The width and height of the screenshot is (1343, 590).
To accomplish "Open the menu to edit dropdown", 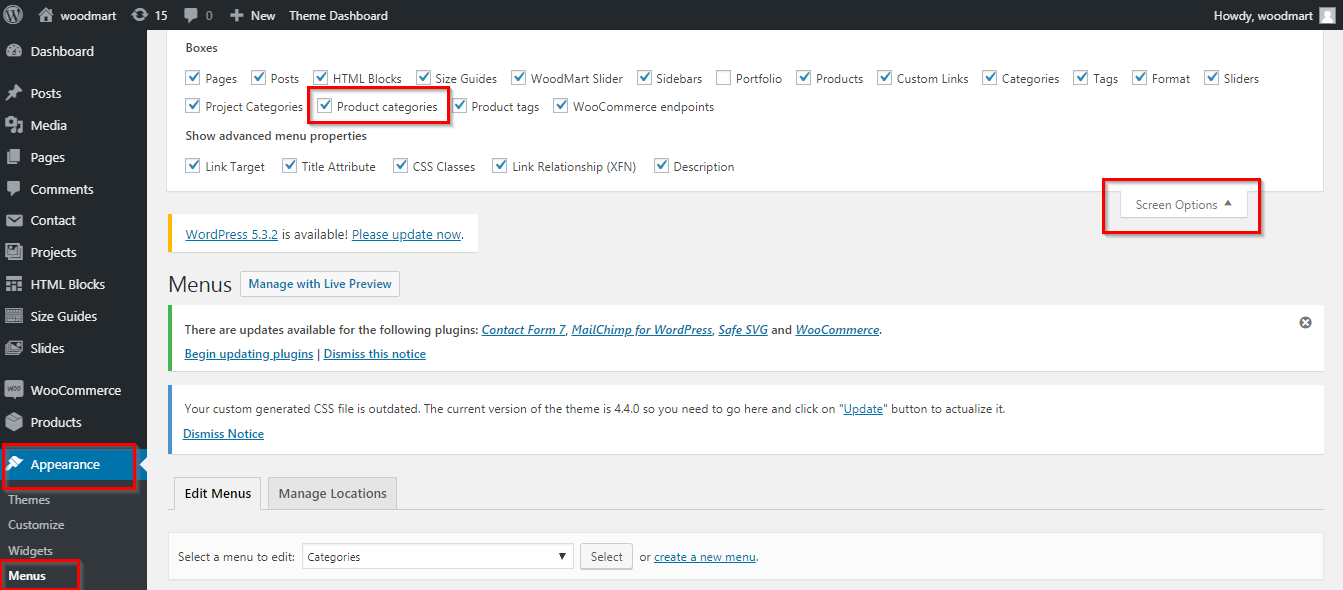I will pos(438,557).
